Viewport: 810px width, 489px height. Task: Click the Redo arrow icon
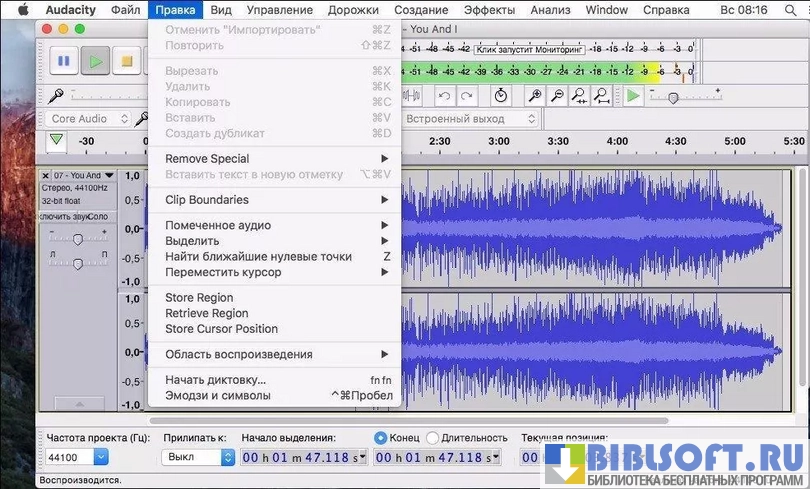(466, 96)
